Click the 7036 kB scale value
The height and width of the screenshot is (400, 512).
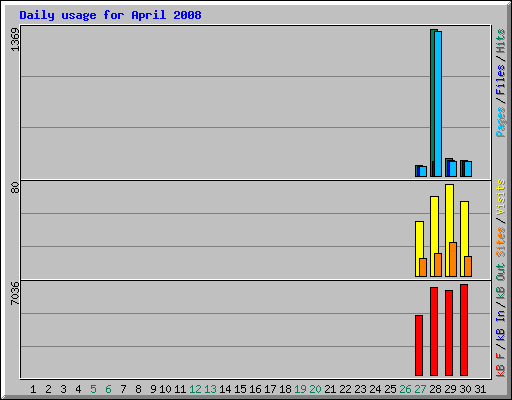(x=15, y=293)
